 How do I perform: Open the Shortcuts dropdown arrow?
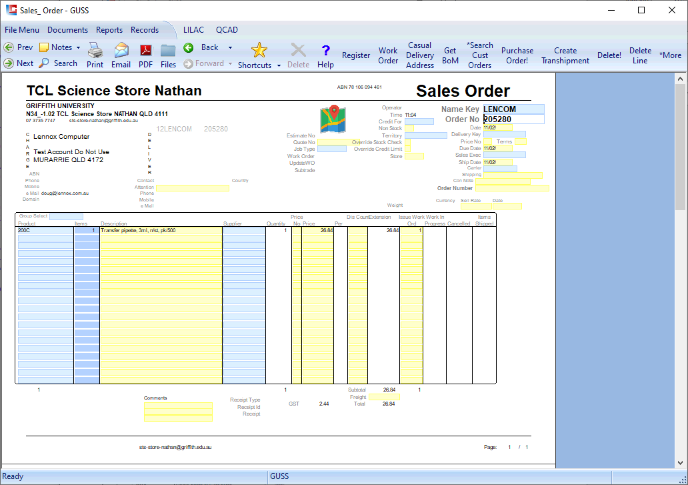point(276,64)
